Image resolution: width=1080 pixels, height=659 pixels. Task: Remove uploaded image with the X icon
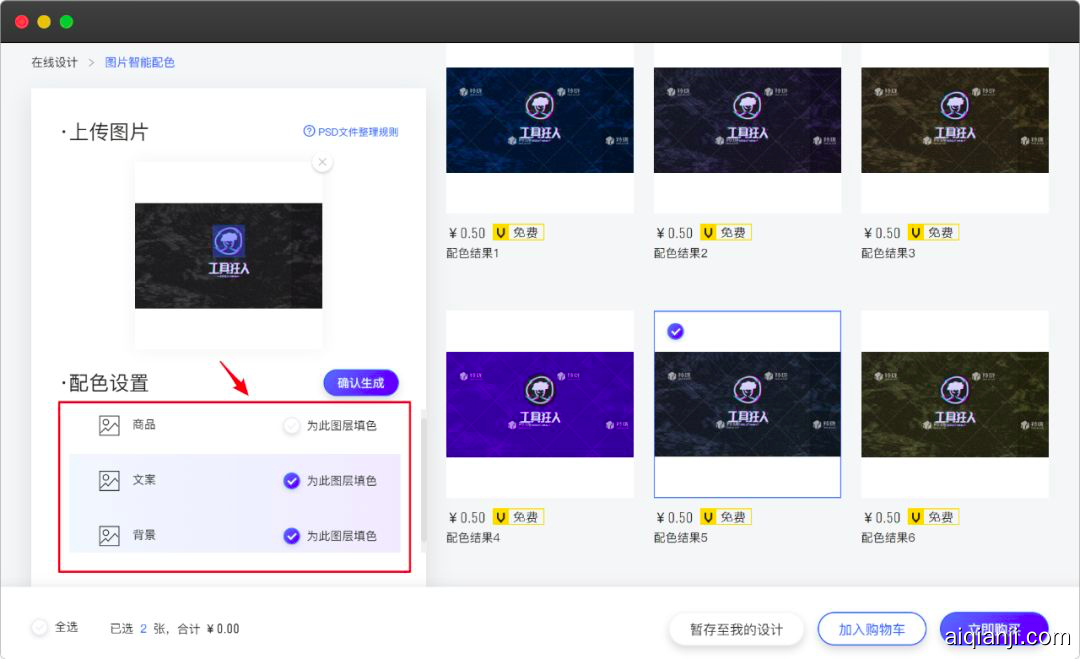[x=322, y=162]
